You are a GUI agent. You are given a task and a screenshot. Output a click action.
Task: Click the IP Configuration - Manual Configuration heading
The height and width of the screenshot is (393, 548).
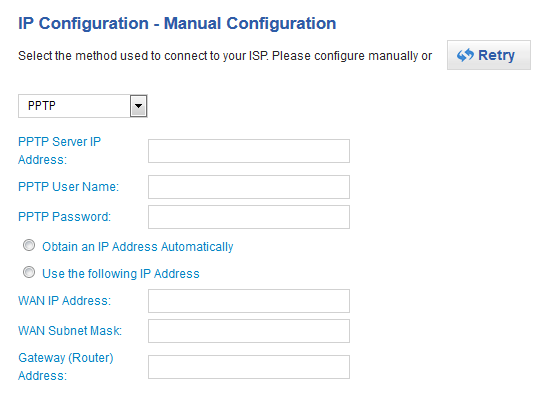point(177,23)
